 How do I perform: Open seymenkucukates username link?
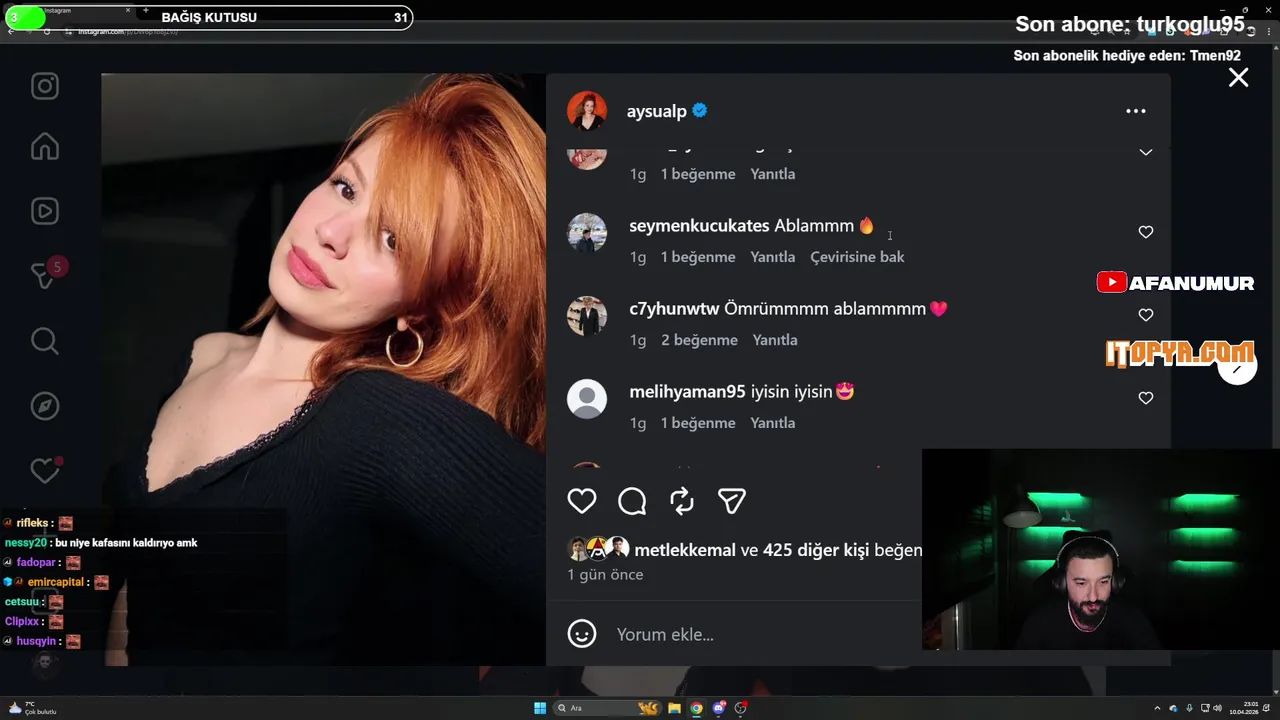699,226
